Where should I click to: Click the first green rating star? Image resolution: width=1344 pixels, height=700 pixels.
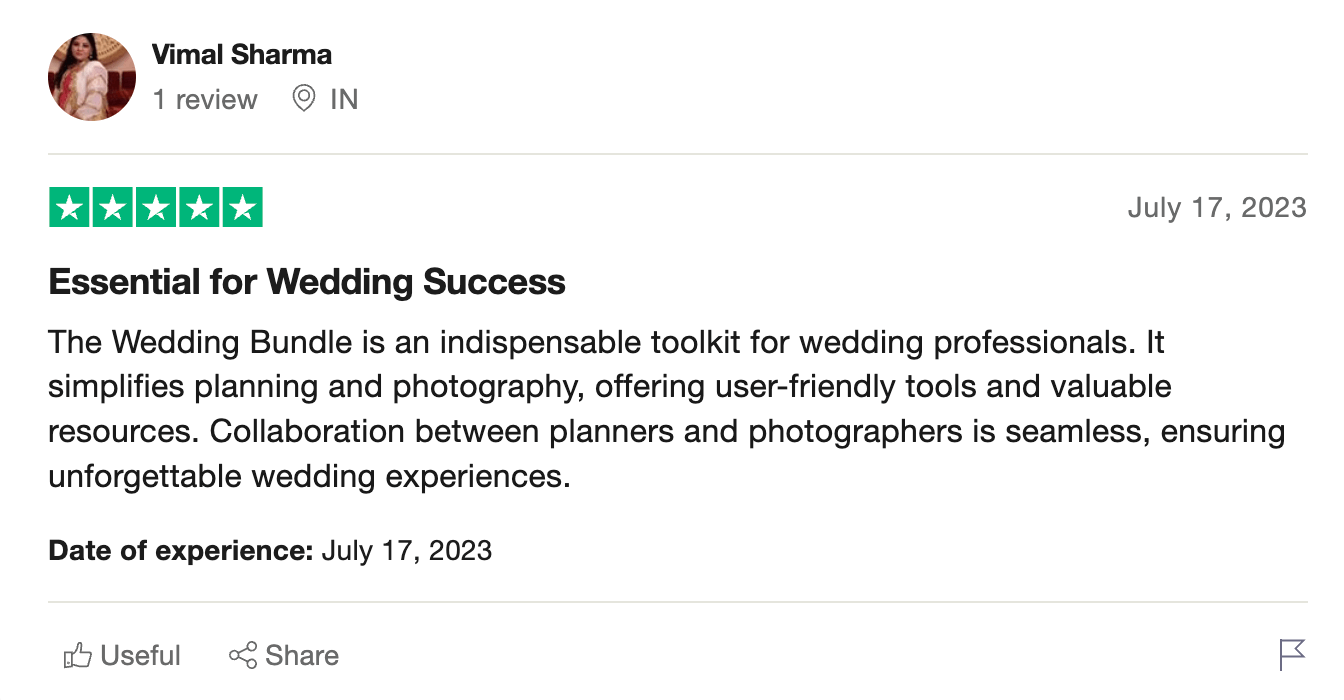(69, 208)
